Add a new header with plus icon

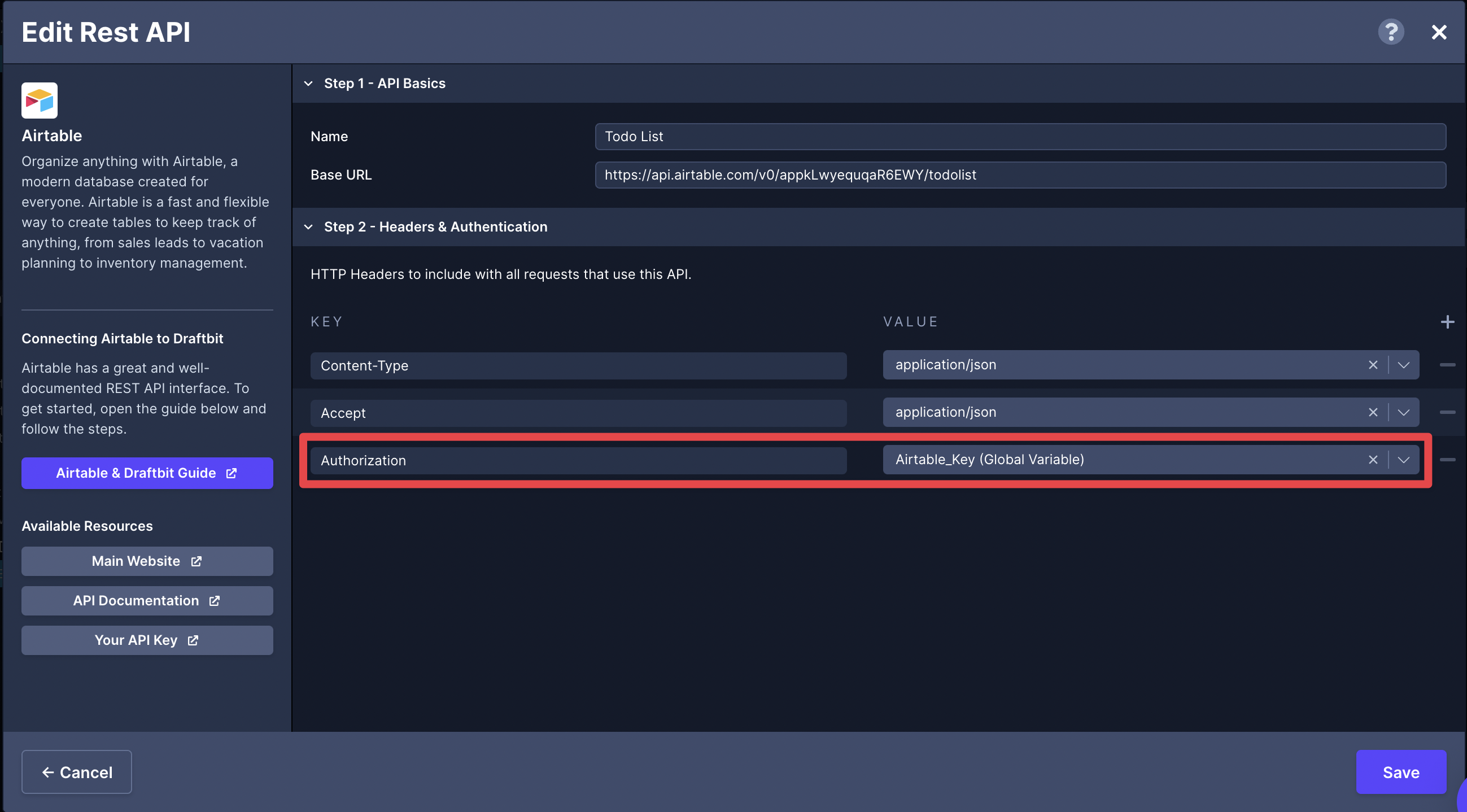(1447, 322)
